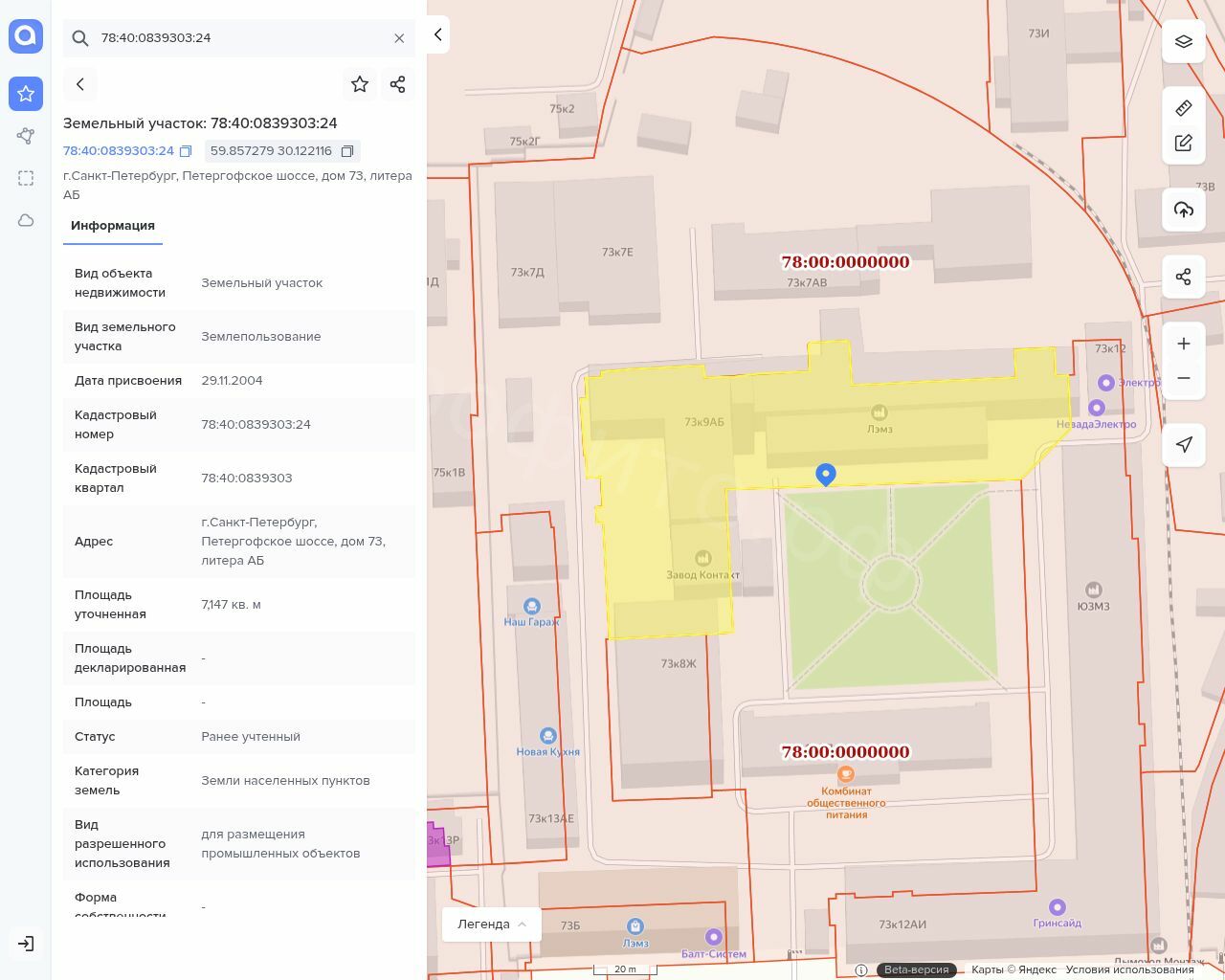Zoom out on the map

coord(1184,378)
